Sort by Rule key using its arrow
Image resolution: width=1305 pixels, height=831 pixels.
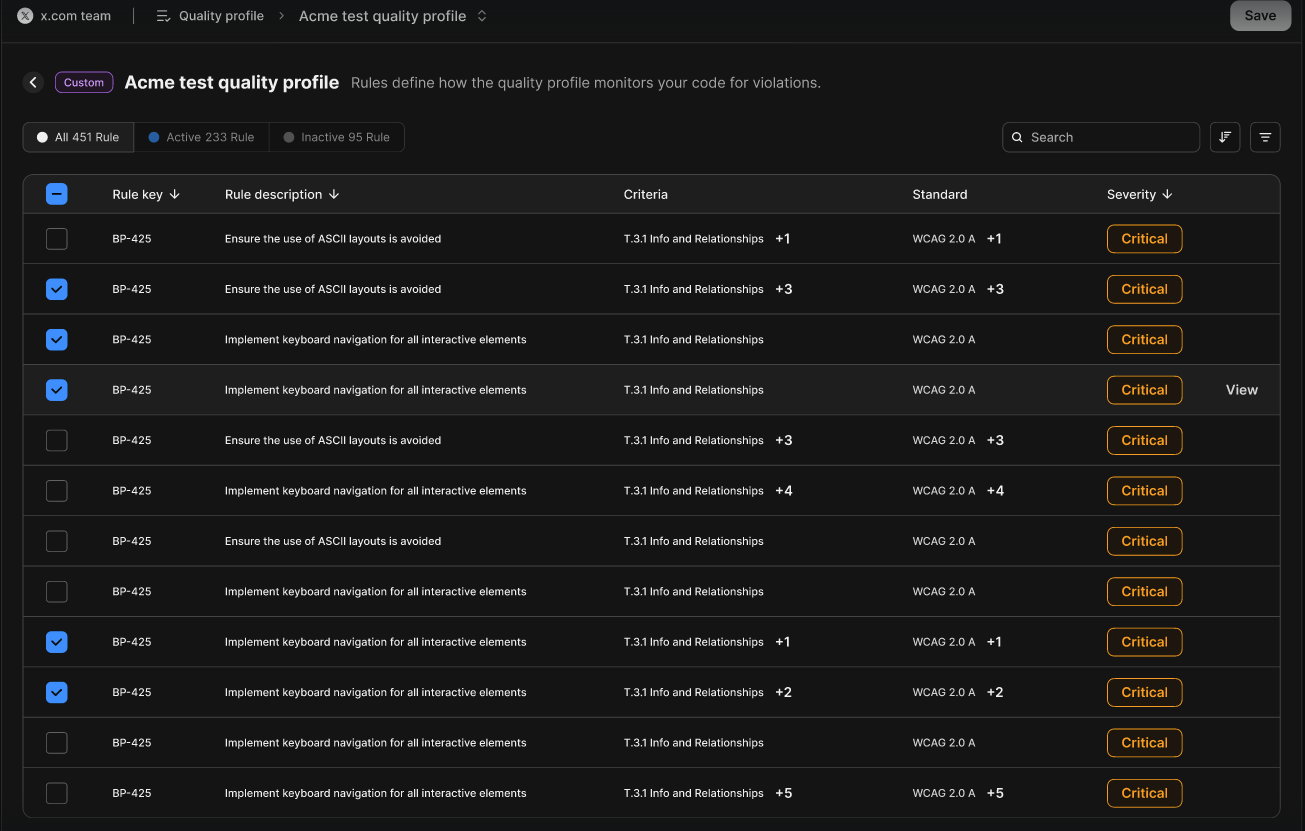[x=175, y=194]
